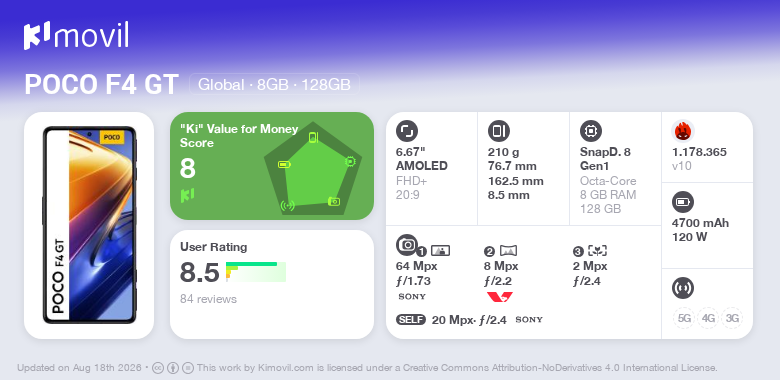
Task: Click the screen size icon
Action: (407, 131)
